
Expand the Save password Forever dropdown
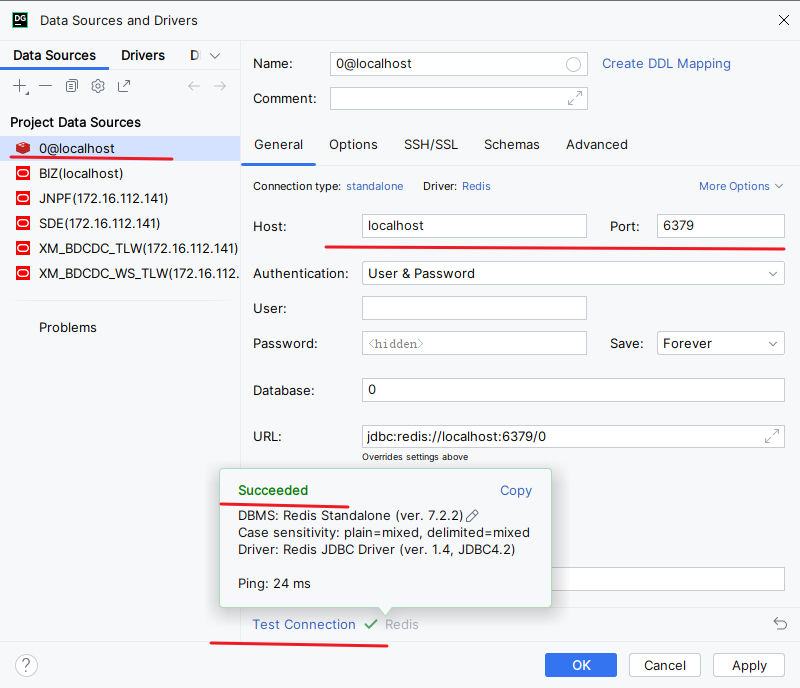point(720,343)
